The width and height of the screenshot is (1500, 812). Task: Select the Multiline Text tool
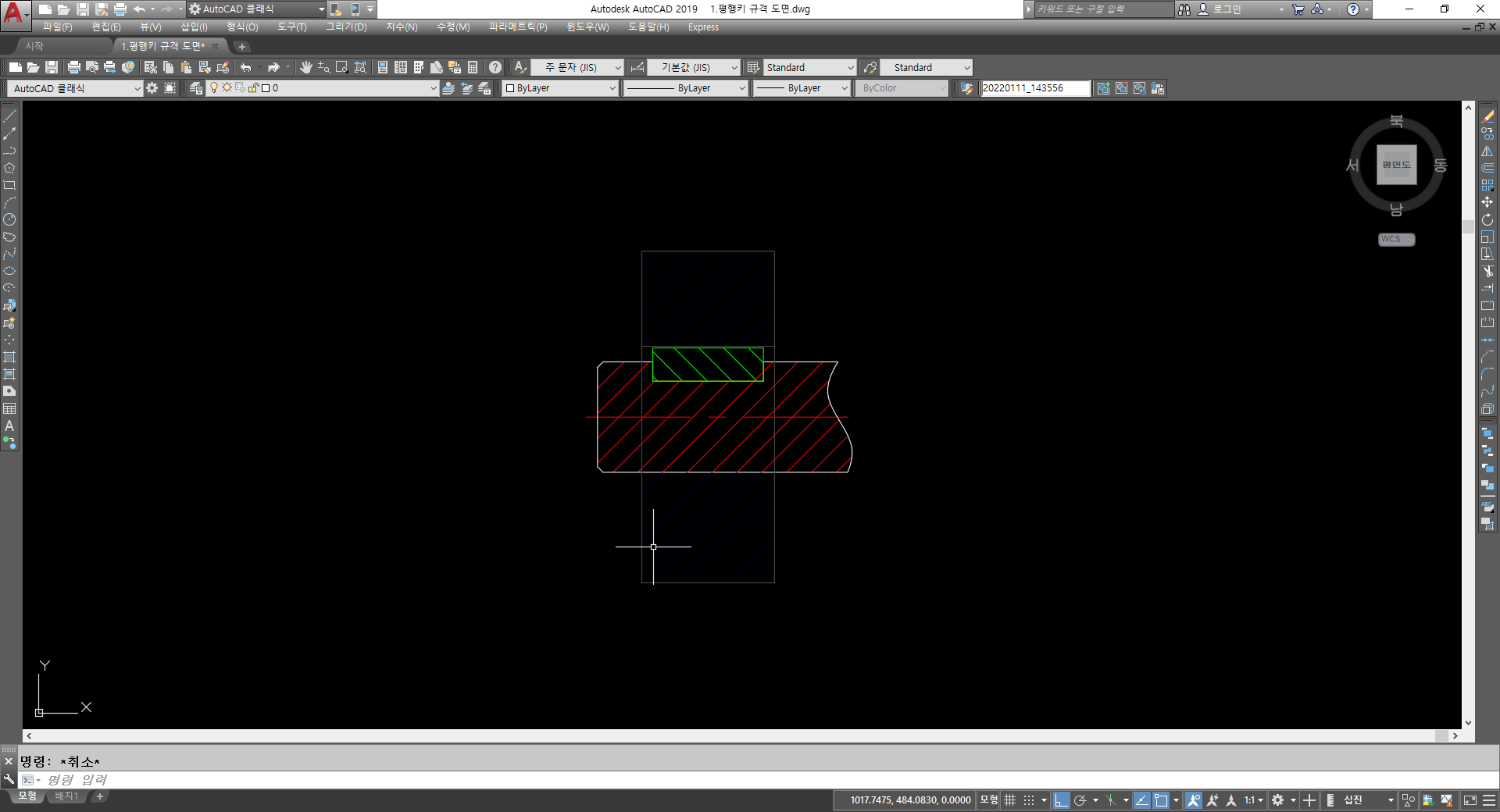[x=9, y=426]
